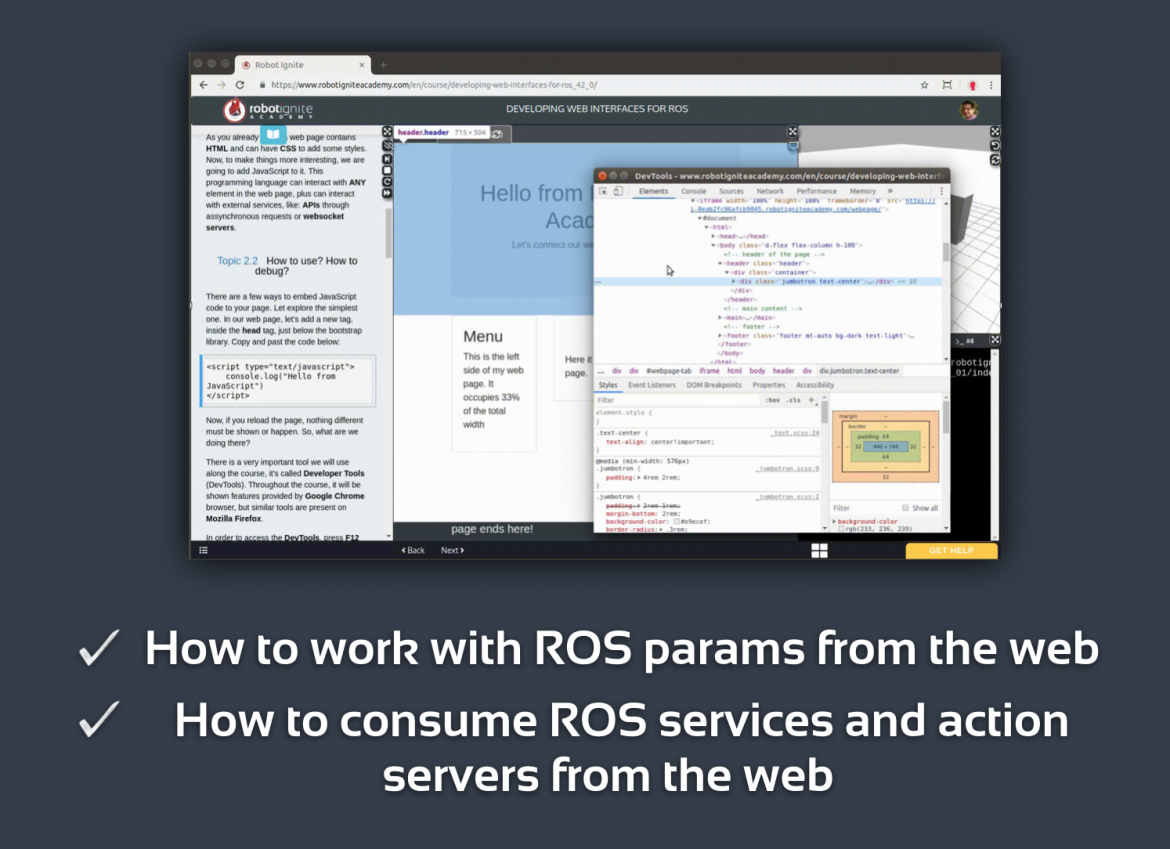Switch to the Console tab in DevTools
The width and height of the screenshot is (1170, 849).
694,192
